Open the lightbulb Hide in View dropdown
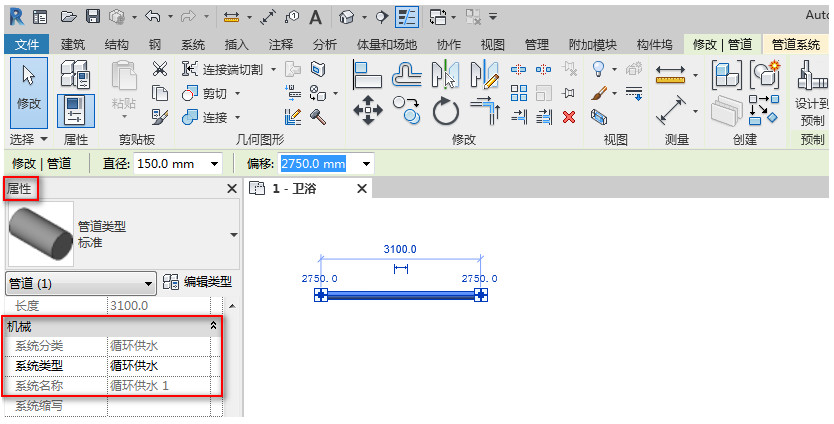Image resolution: width=834 pixels, height=424 pixels. pos(614,69)
